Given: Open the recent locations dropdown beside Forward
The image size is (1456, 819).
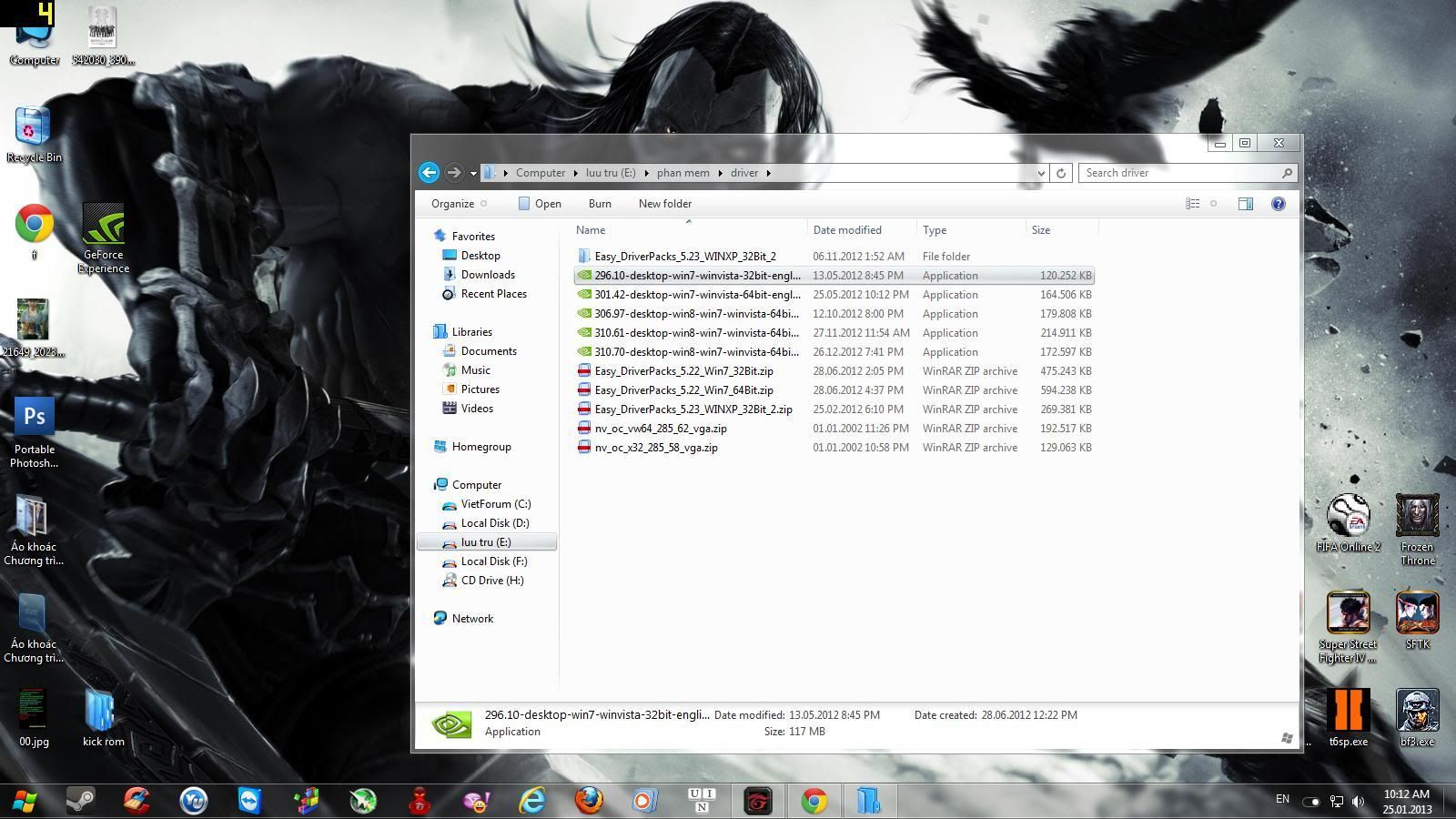Looking at the screenshot, I should (x=473, y=173).
